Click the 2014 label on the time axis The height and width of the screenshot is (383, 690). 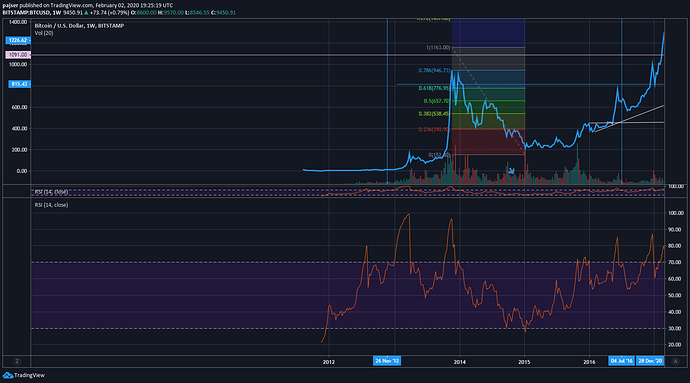pos(459,362)
